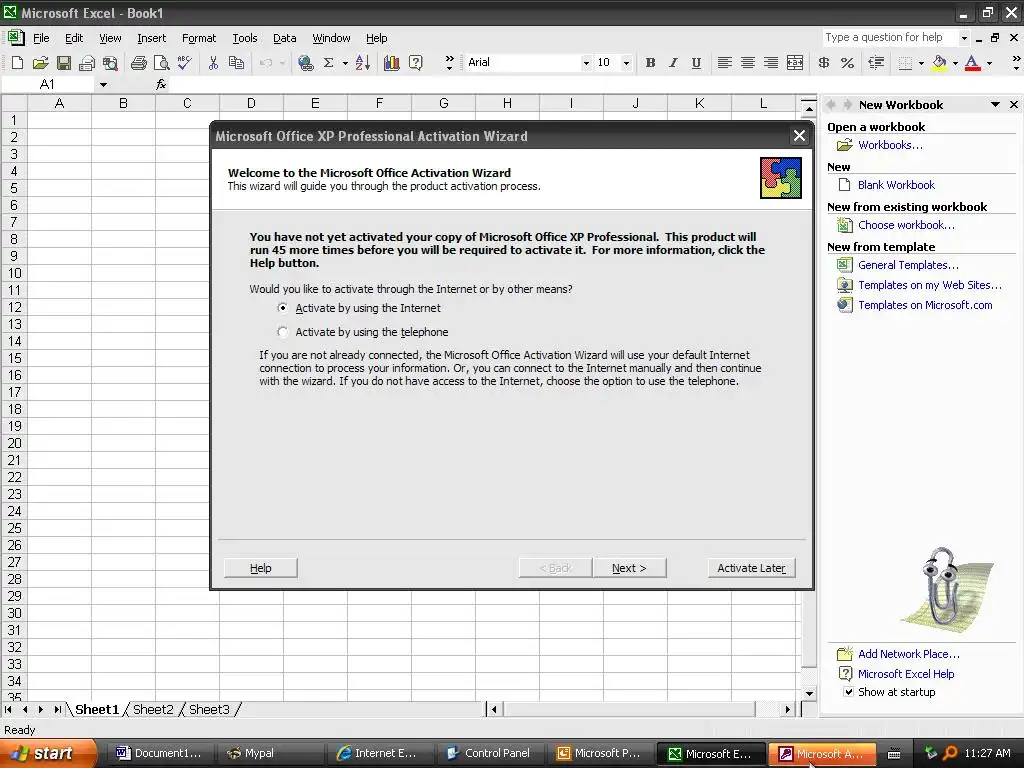
Task: Open the File menu
Action: [x=41, y=39]
